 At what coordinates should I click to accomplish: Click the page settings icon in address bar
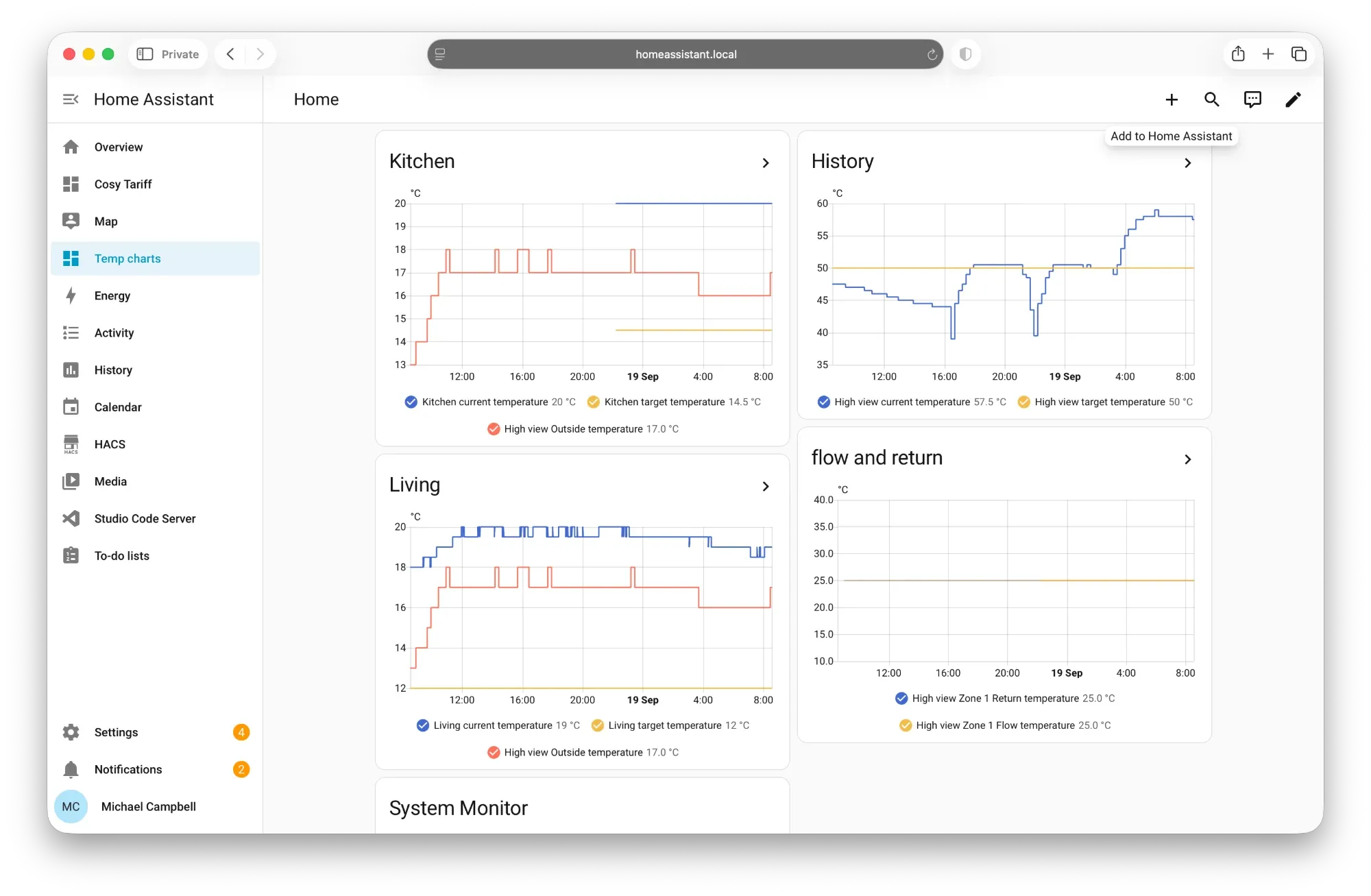pos(440,54)
